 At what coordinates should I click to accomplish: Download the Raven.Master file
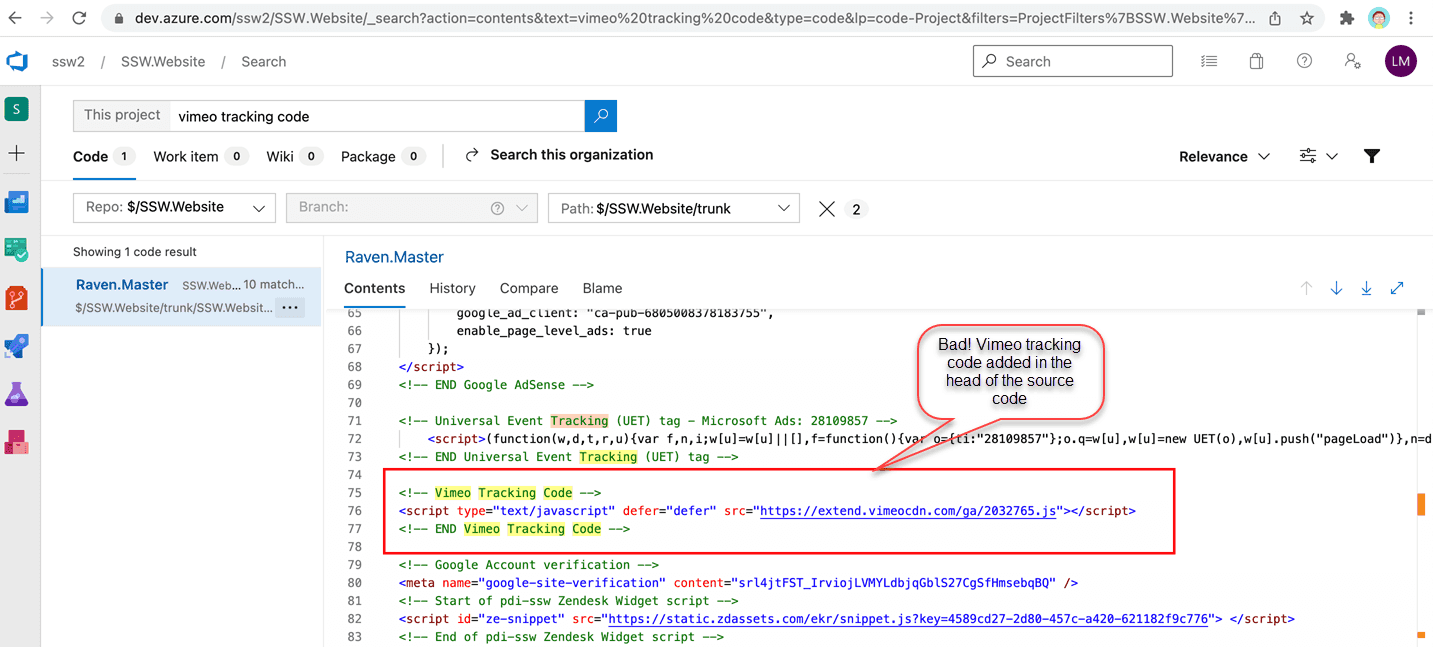(1366, 288)
